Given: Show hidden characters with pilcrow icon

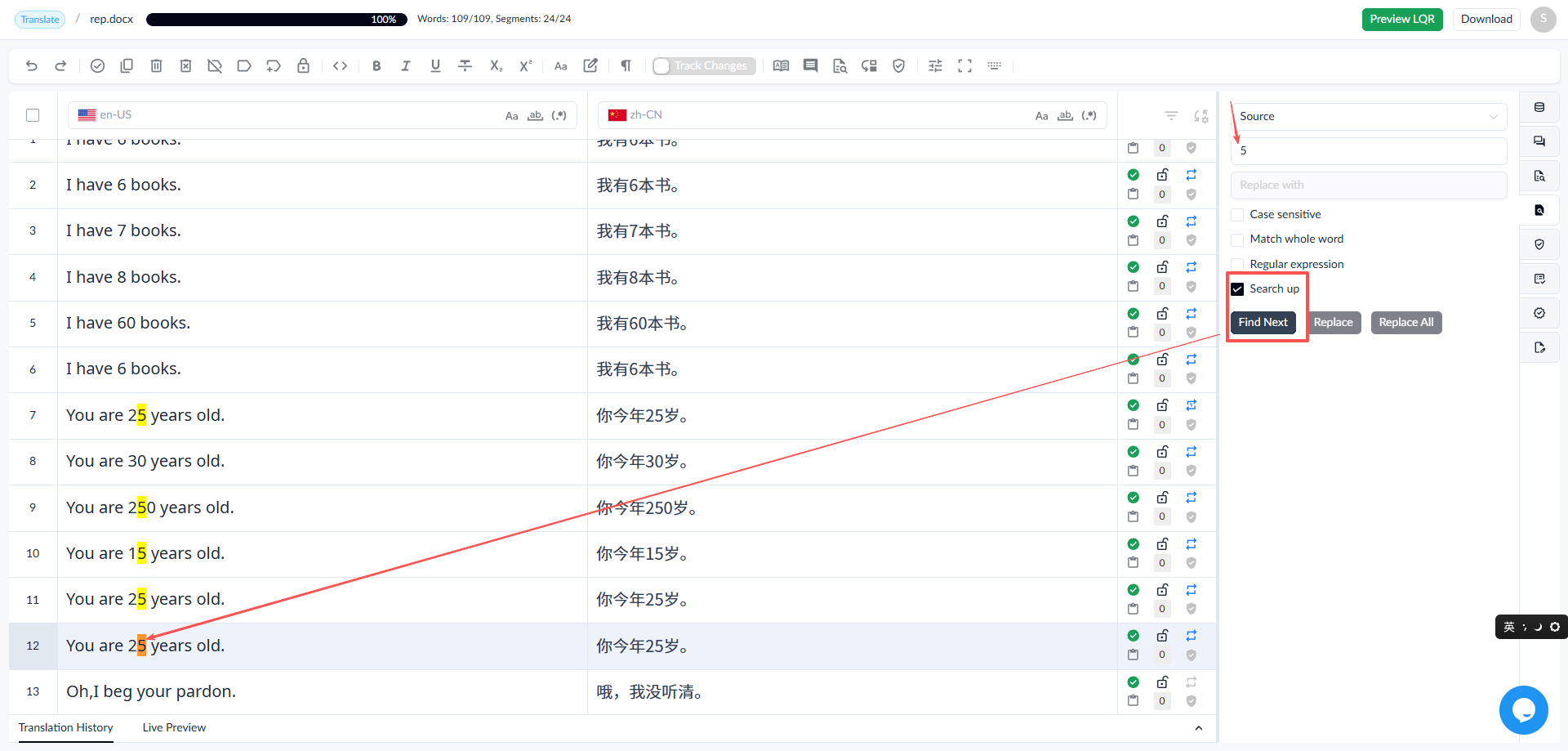Looking at the screenshot, I should click(626, 66).
